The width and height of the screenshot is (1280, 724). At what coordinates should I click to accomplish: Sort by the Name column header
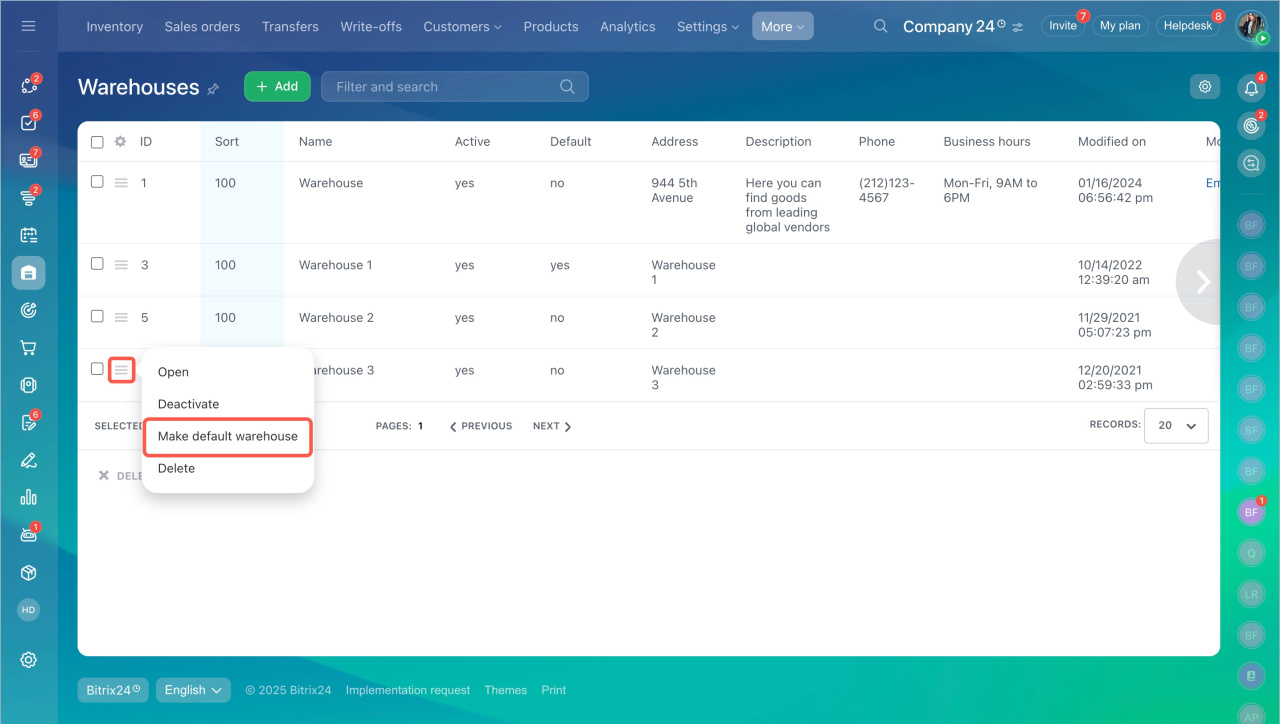click(315, 142)
